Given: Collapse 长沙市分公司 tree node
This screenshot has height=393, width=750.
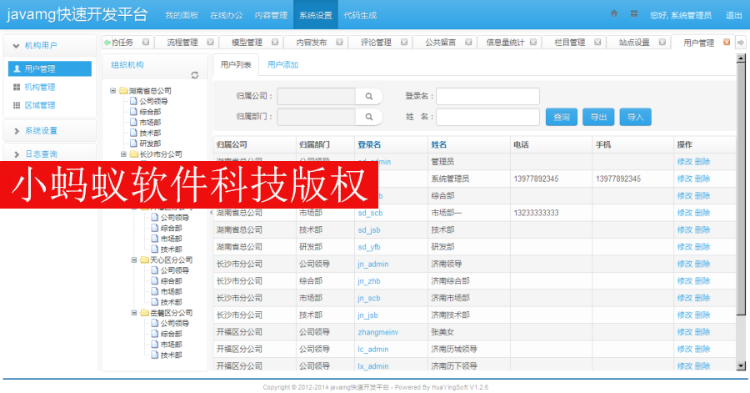Looking at the screenshot, I should [123, 154].
